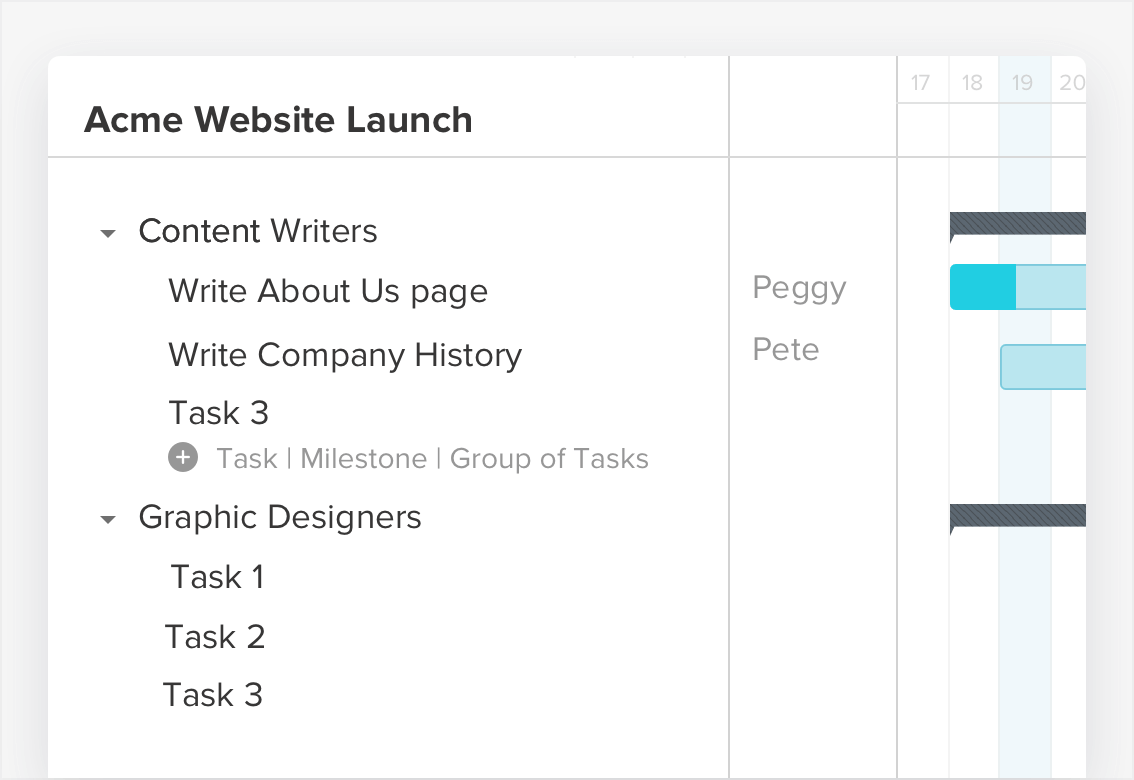1134x780 pixels.
Task: Click the assignee label Pete
Action: (785, 349)
